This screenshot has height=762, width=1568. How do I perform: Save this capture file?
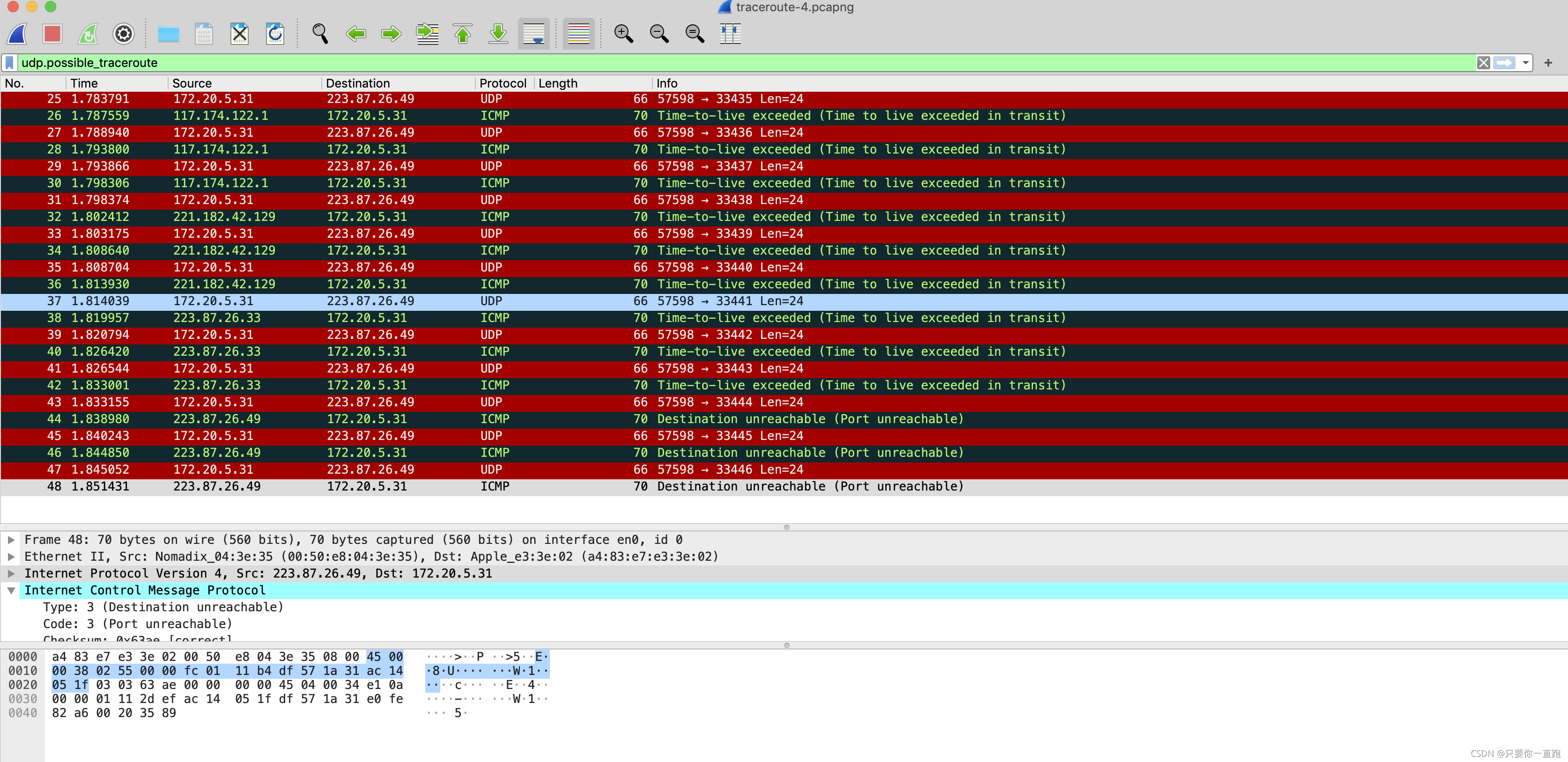pos(204,33)
